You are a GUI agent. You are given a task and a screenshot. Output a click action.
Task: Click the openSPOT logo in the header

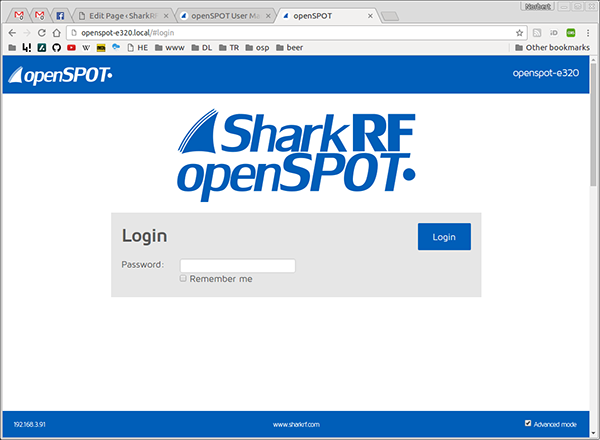[60, 75]
